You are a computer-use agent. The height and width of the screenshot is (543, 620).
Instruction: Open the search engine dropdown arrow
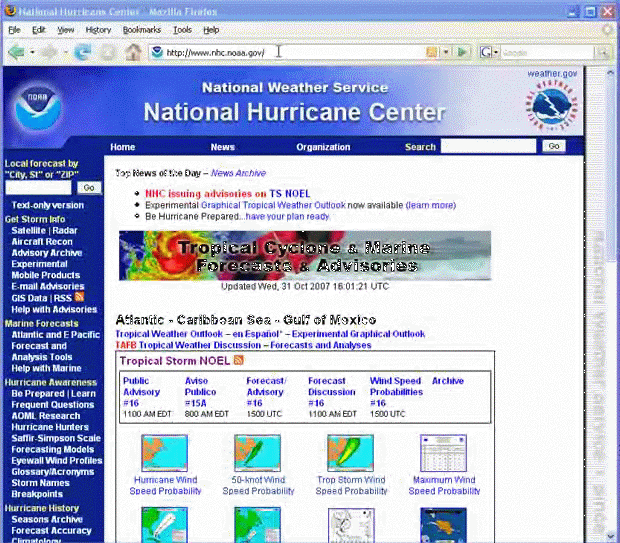click(495, 52)
